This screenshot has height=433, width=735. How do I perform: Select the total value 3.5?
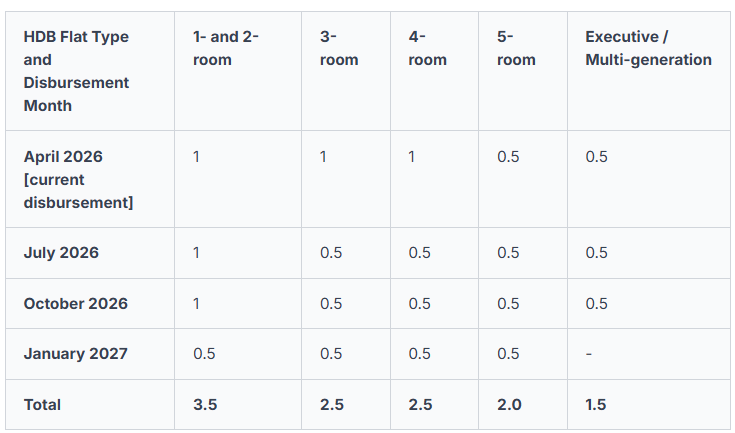click(205, 405)
